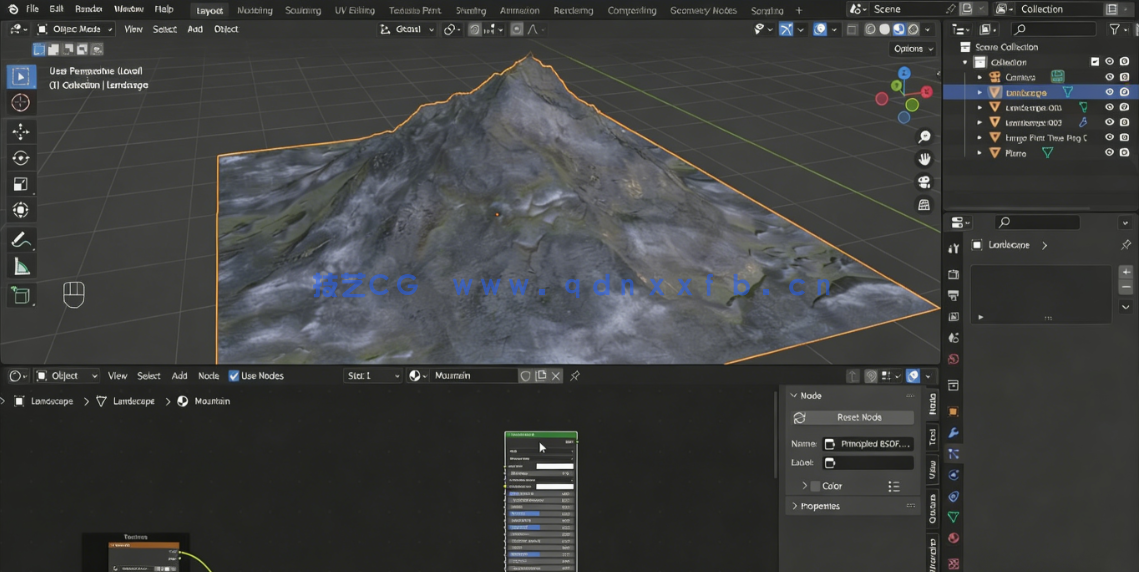Toggle viewport overlays button
This screenshot has width=1139, height=572.
pyautogui.click(x=819, y=29)
